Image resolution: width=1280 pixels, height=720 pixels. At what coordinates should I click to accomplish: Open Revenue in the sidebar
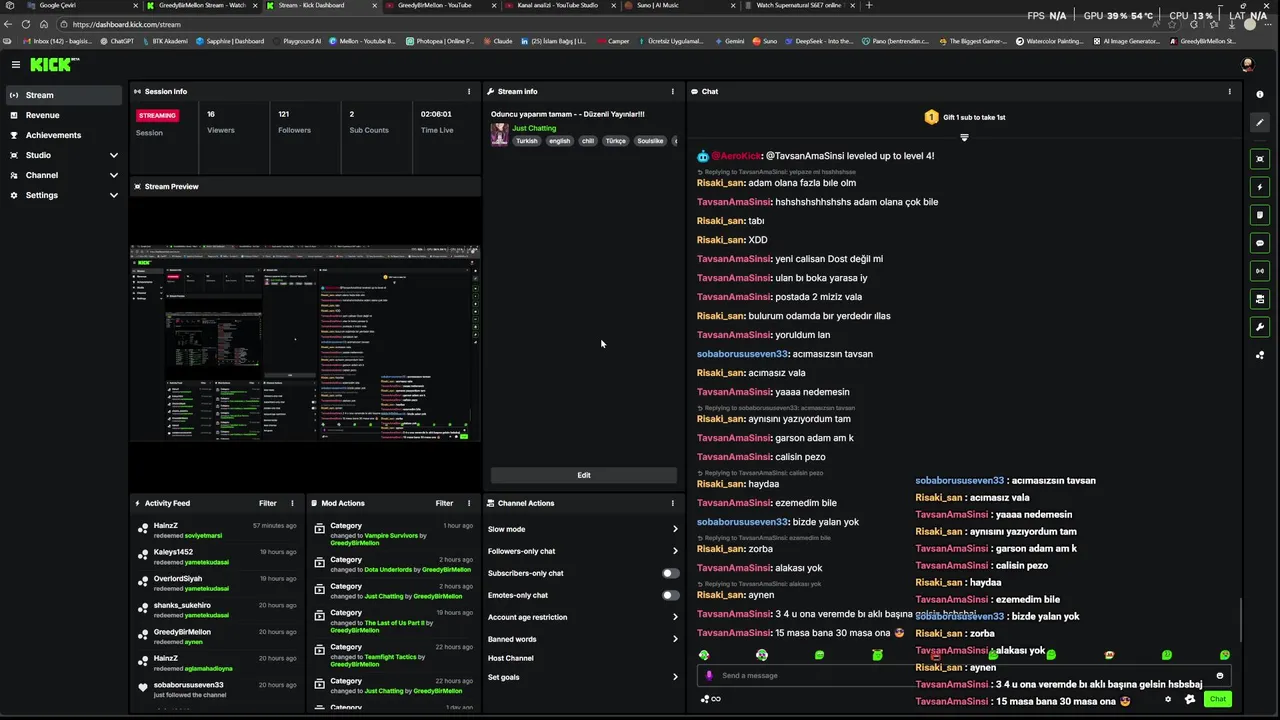point(64,115)
